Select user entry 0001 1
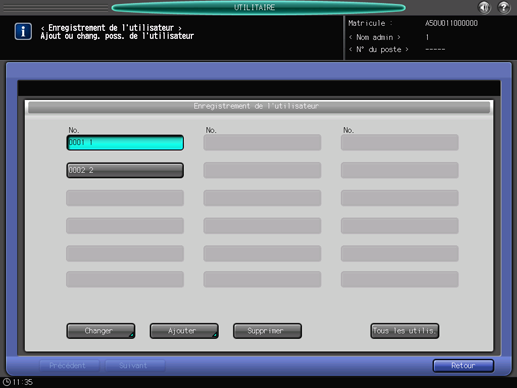This screenshot has height=388, width=517. [125, 143]
